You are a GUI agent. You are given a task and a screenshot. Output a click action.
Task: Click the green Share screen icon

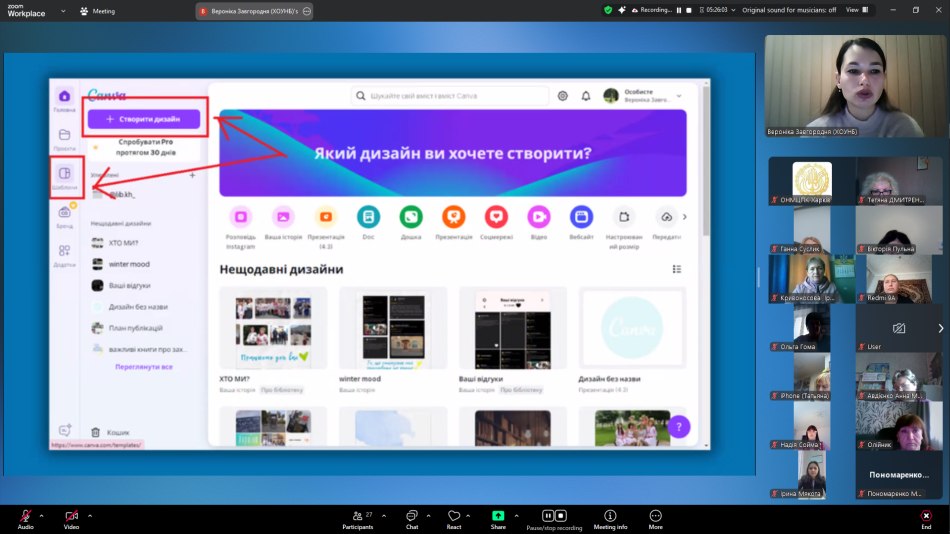(x=498, y=517)
